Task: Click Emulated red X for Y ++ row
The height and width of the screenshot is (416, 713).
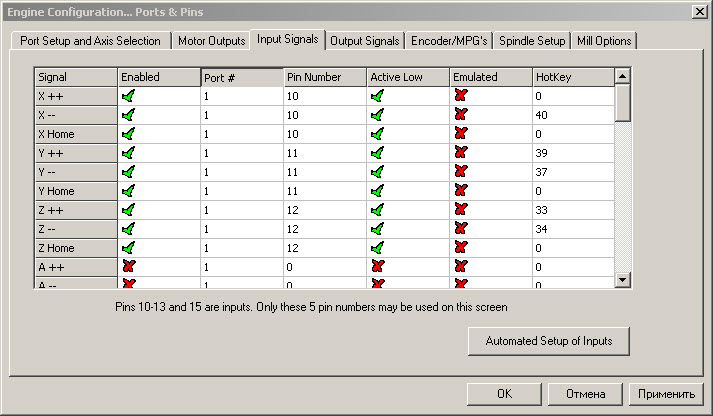Action: [x=461, y=152]
